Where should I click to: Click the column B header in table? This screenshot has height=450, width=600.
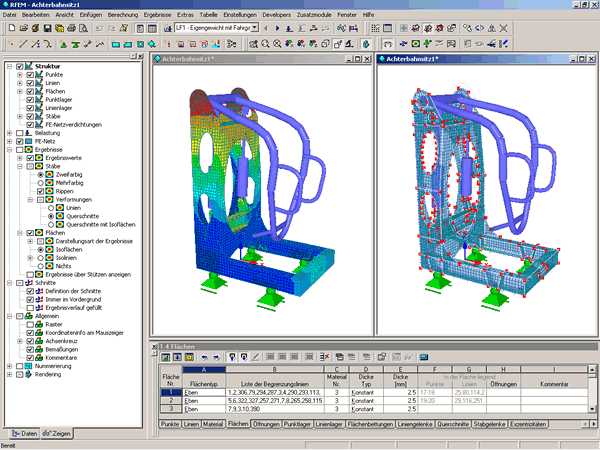coord(274,370)
